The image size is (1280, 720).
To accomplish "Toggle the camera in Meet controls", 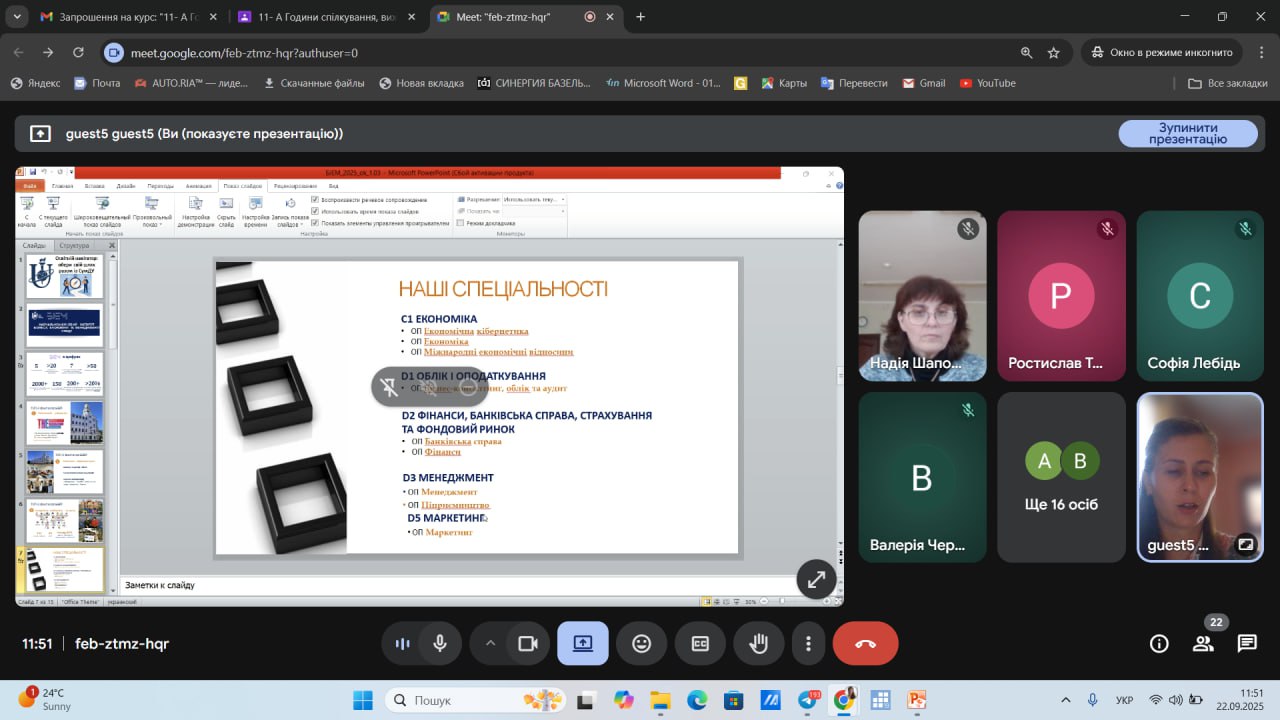I will click(x=528, y=644).
